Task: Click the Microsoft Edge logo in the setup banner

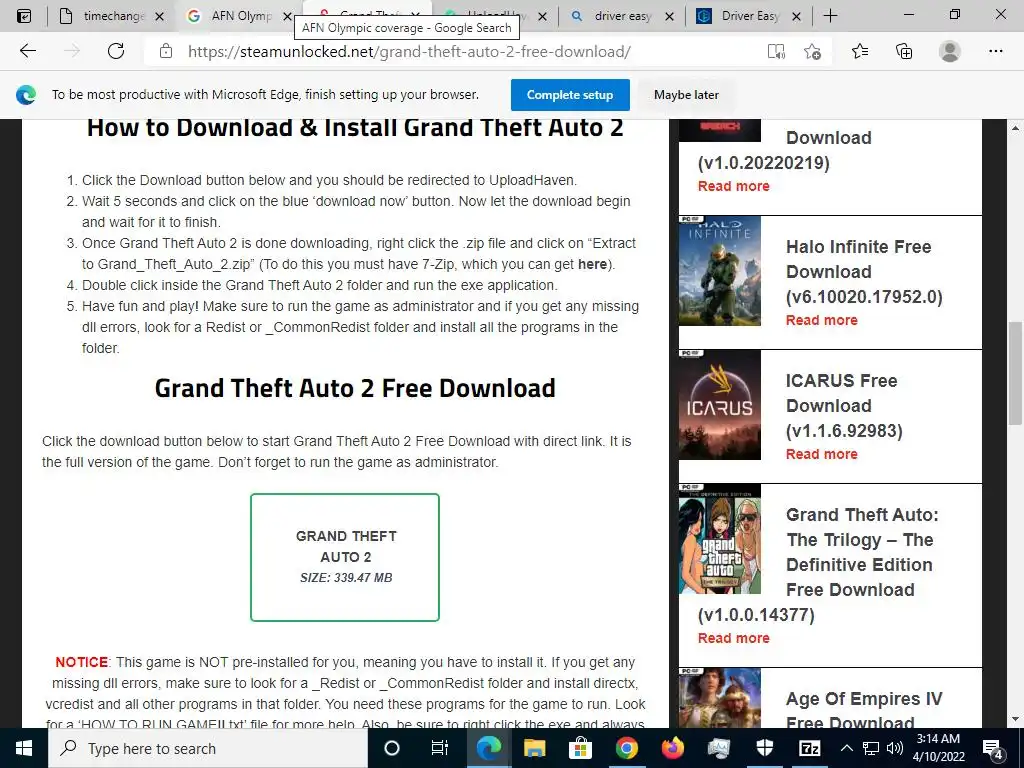Action: tap(26, 95)
